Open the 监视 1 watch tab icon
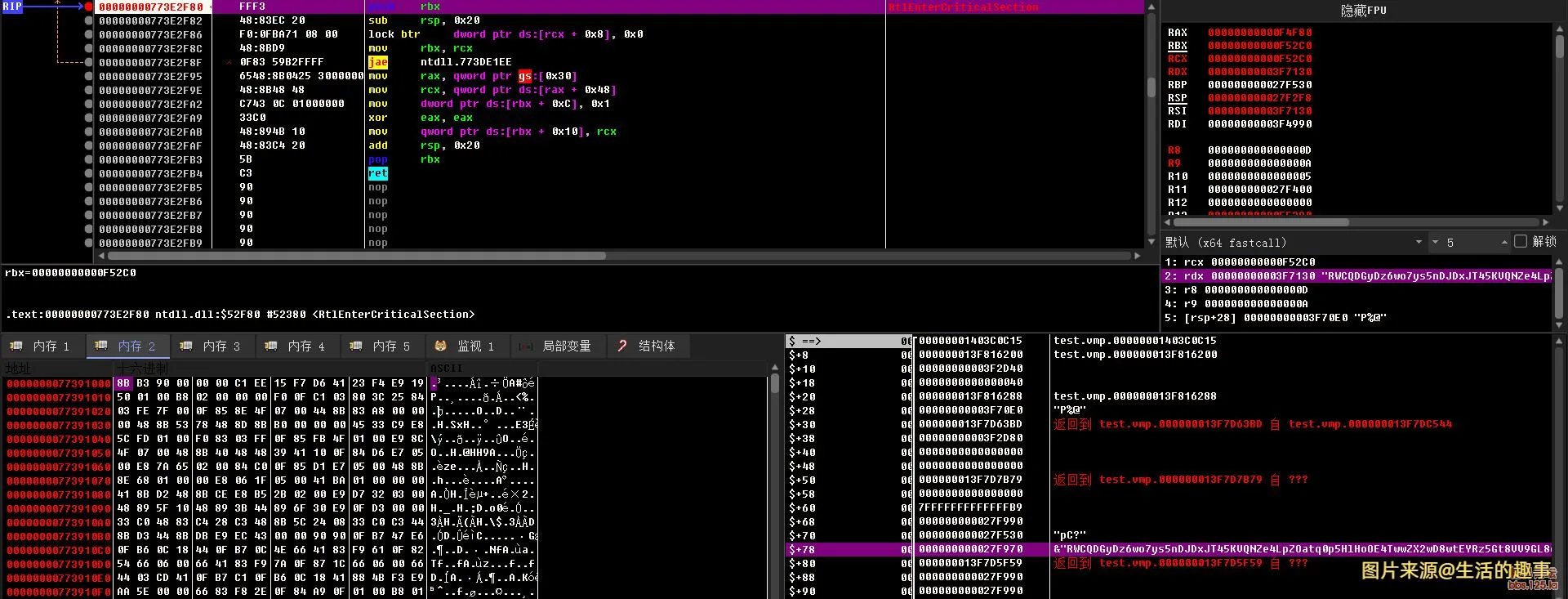This screenshot has height=599, width=1568. pyautogui.click(x=440, y=346)
